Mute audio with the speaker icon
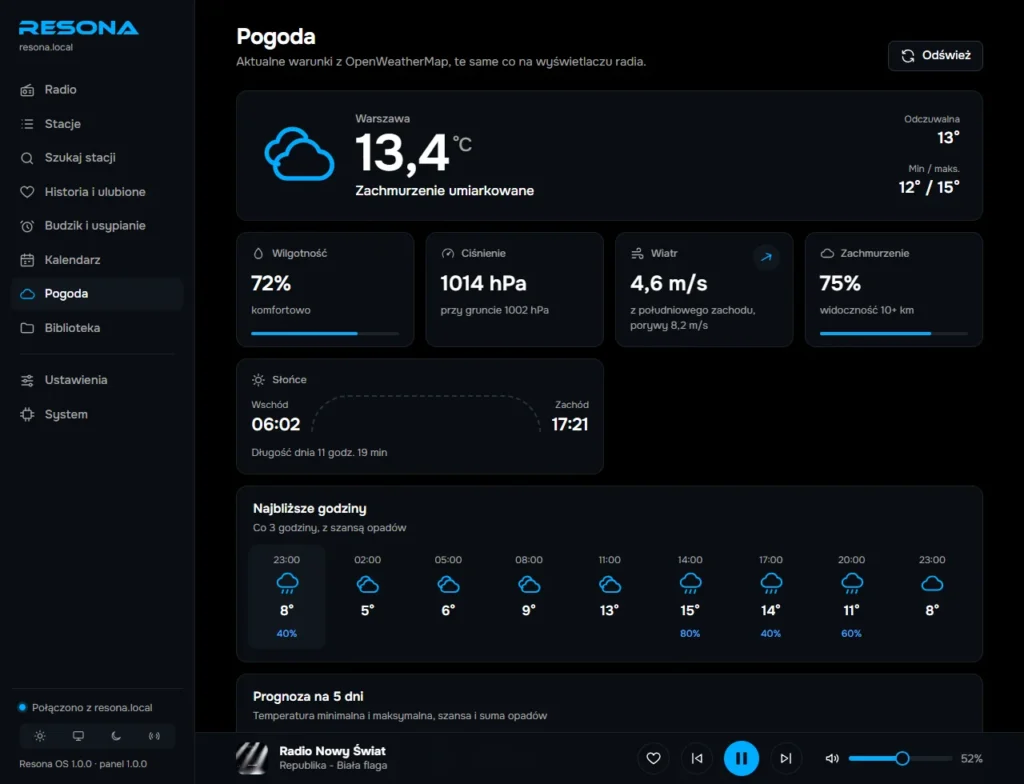Screen dimensions: 1024x784 [x=832, y=758]
